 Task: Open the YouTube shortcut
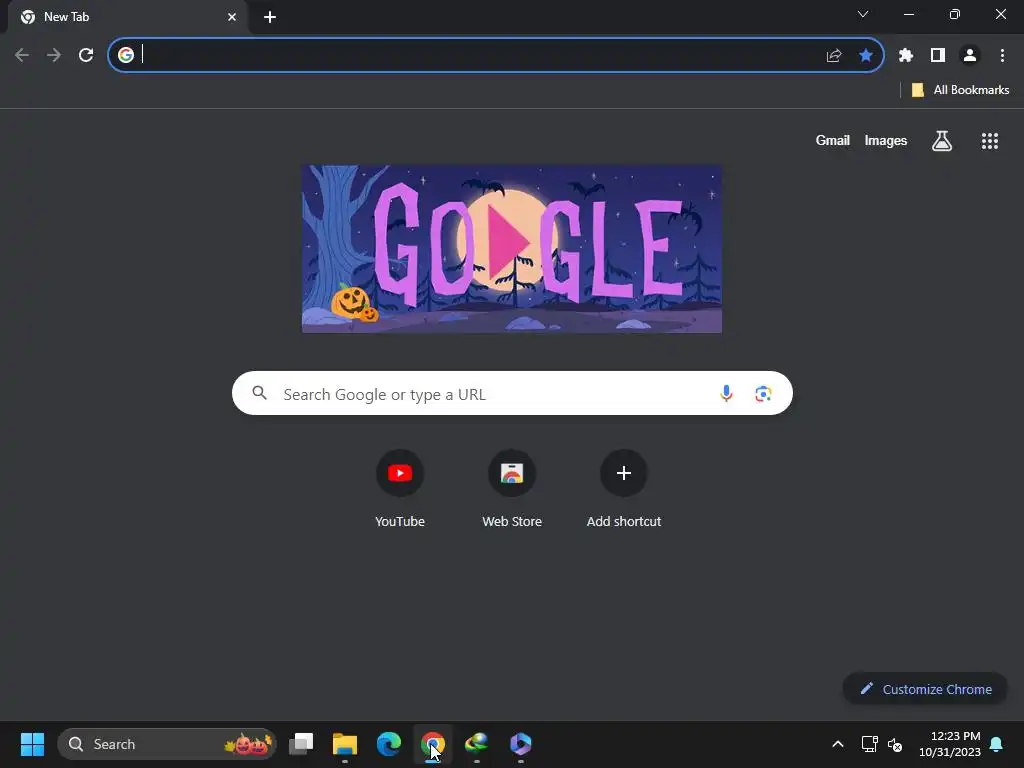pyautogui.click(x=400, y=488)
